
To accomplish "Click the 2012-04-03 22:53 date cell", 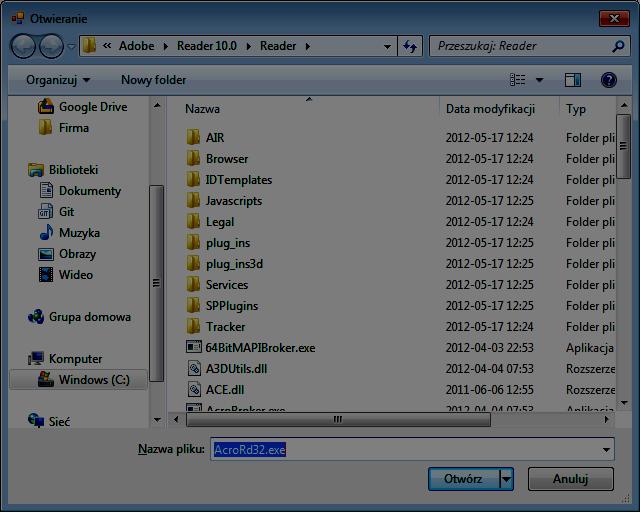I will (489, 347).
